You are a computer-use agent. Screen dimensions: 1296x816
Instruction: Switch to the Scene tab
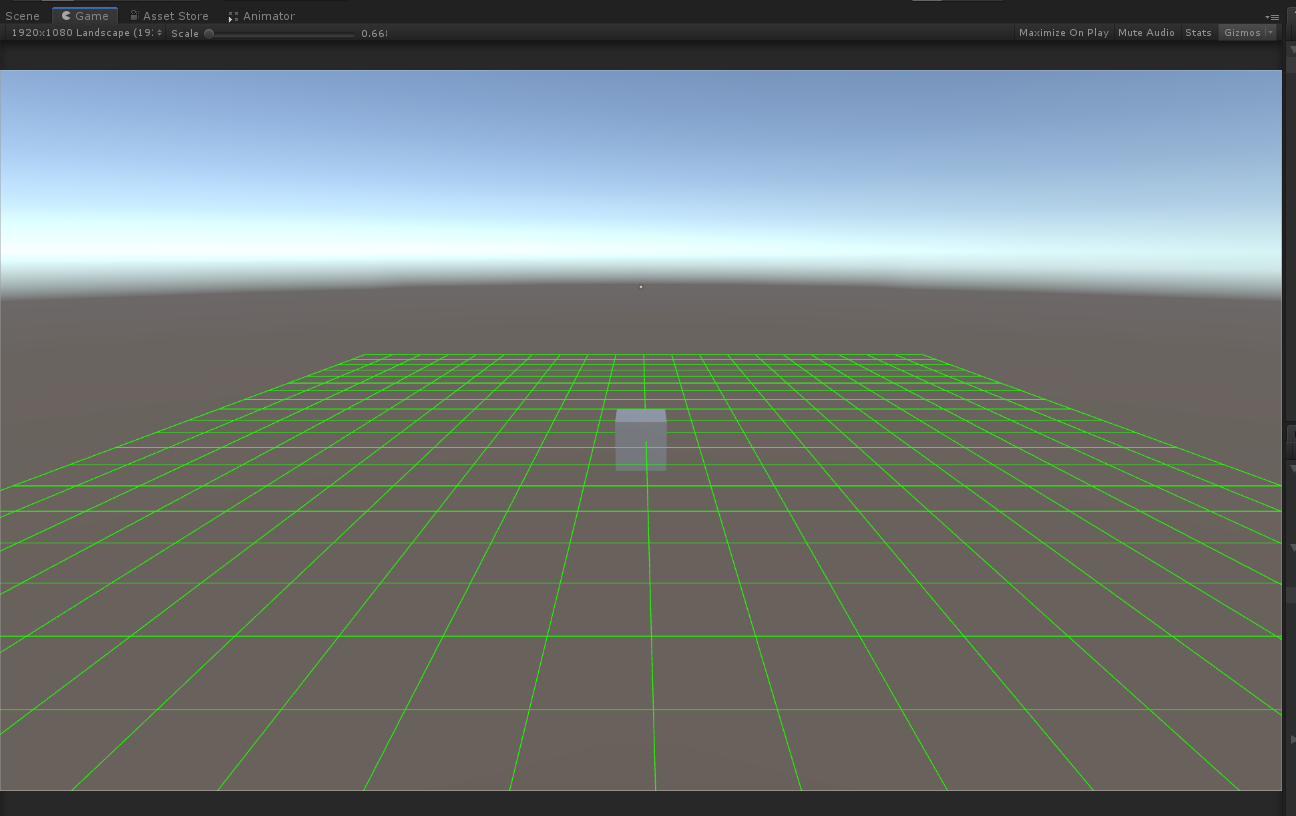point(23,16)
